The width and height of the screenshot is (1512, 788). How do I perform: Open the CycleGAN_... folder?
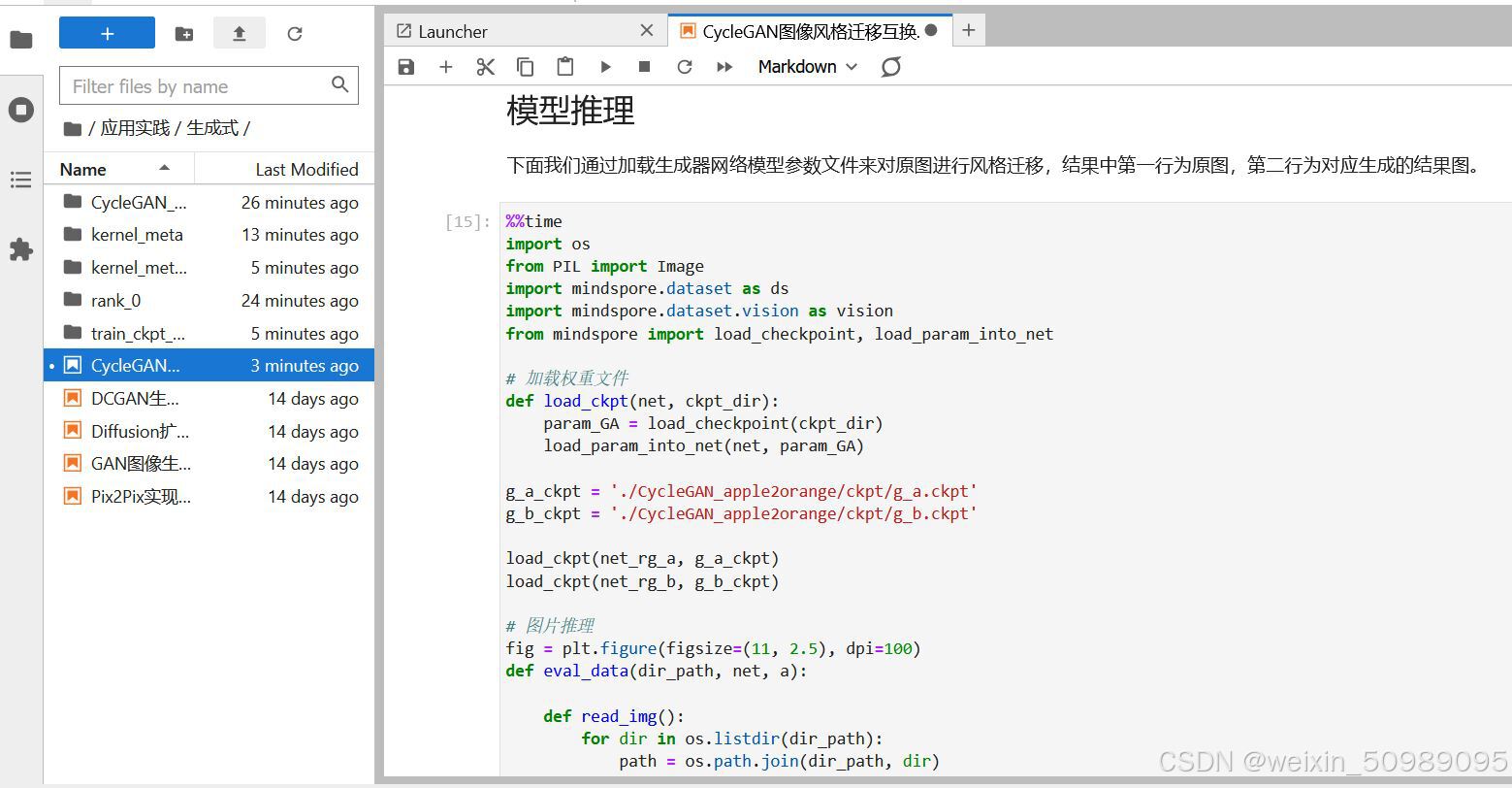coord(209,202)
